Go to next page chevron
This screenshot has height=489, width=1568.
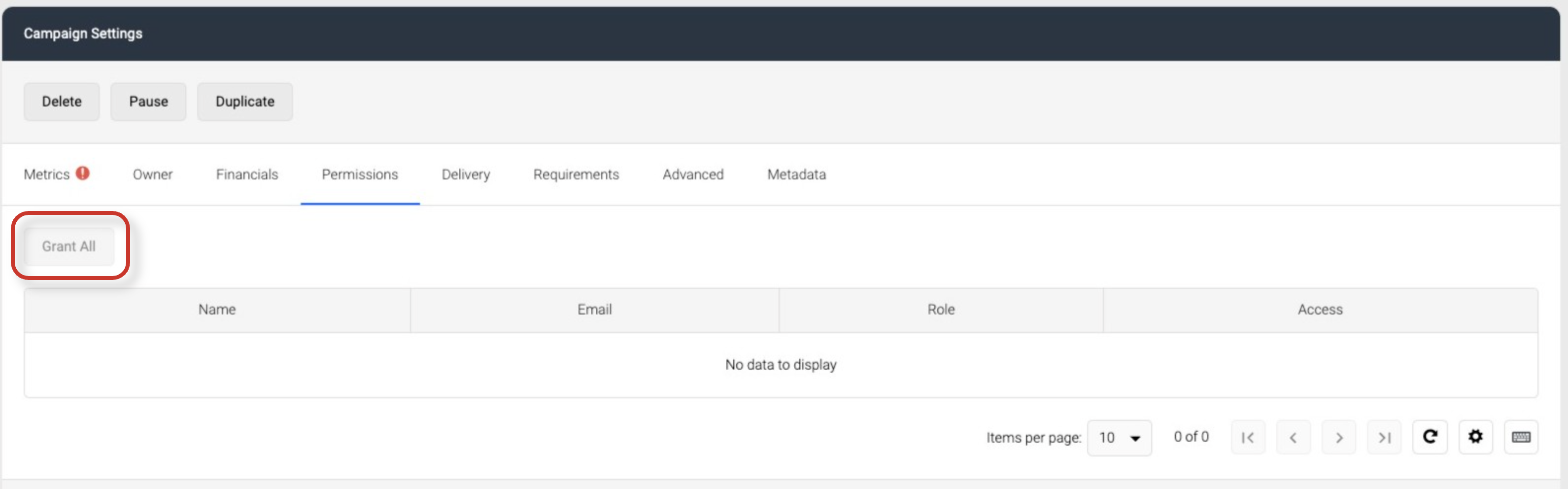tap(1338, 437)
